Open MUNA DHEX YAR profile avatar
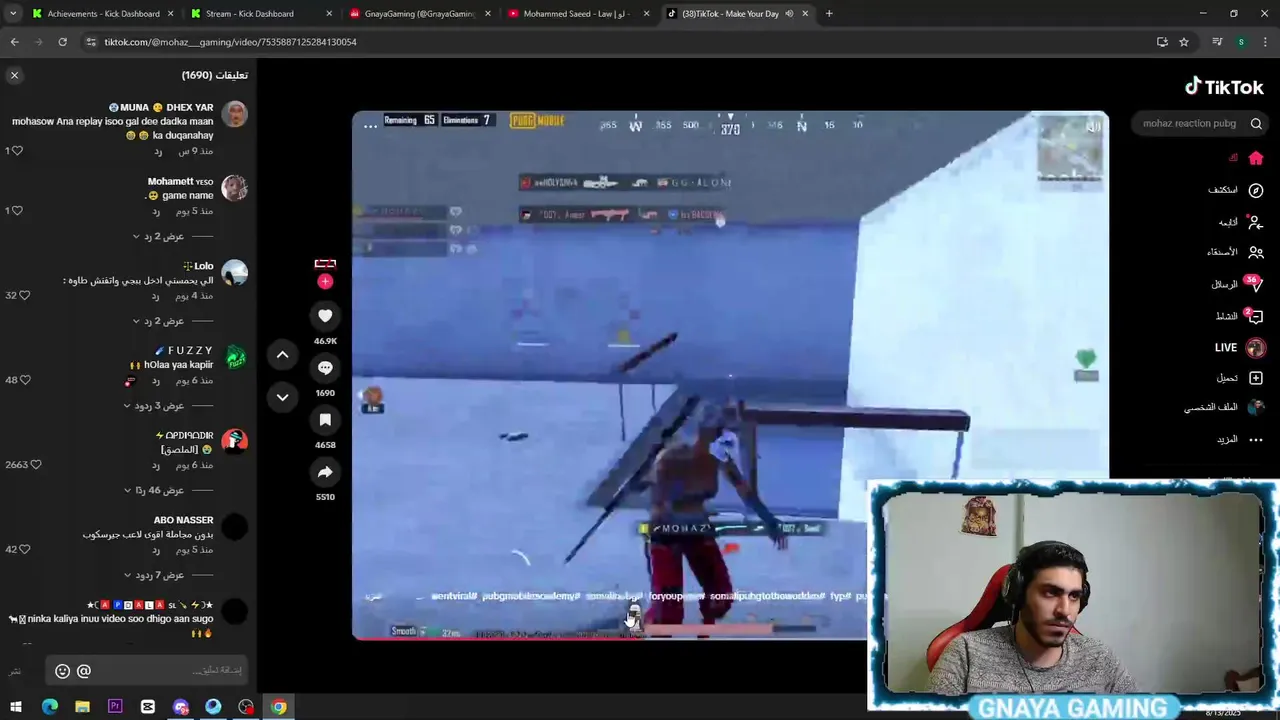 click(x=235, y=114)
